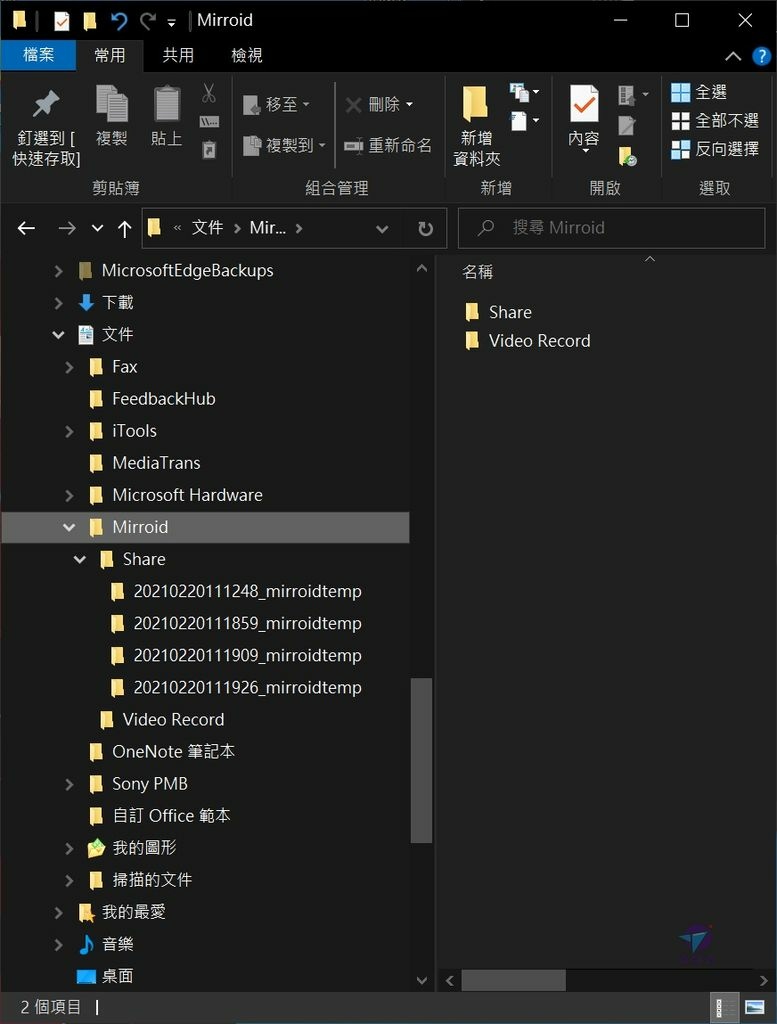The height and width of the screenshot is (1024, 777).
Task: Switch to details view in status bar
Action: pos(723,1008)
